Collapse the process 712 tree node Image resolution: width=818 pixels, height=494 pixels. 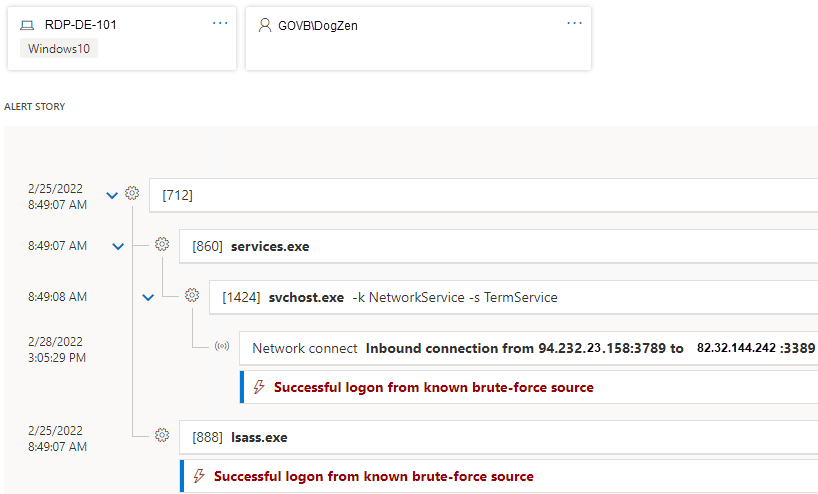[x=111, y=195]
